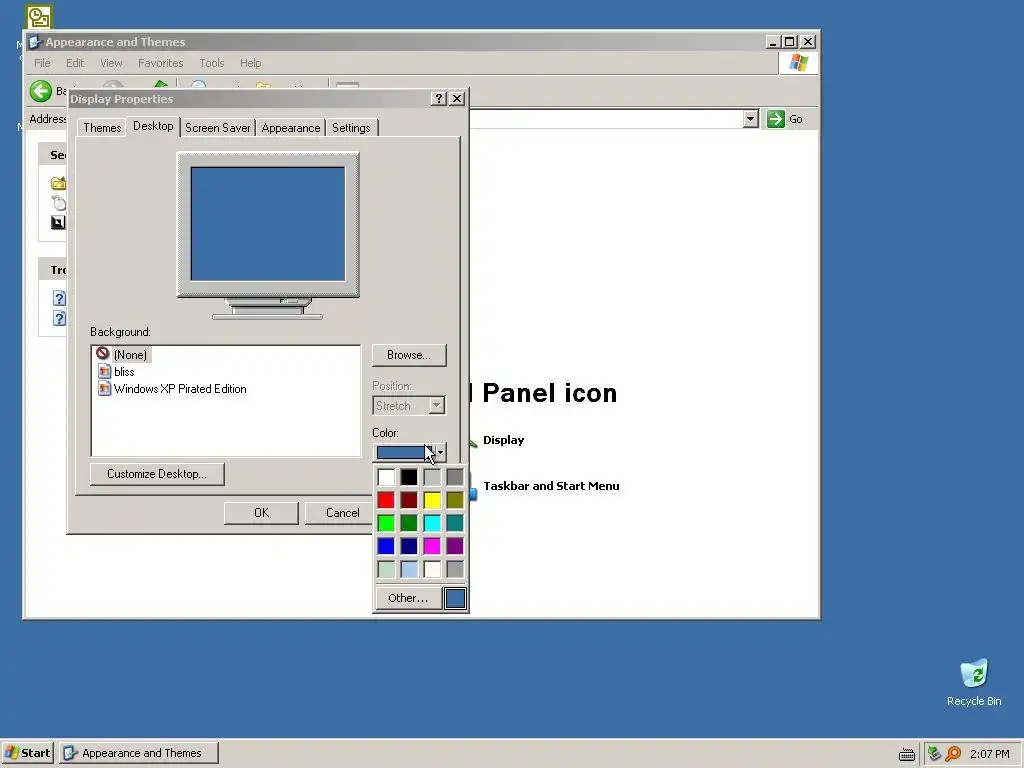Click current custom blue swatch beside Other

[455, 598]
